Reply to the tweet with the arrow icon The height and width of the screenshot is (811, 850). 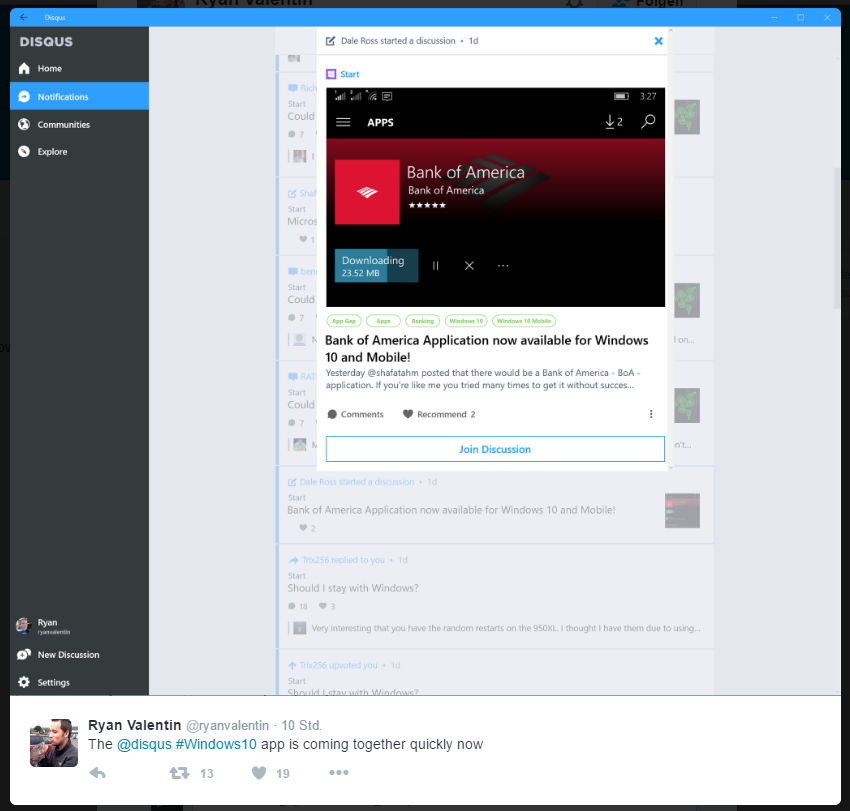(x=98, y=773)
